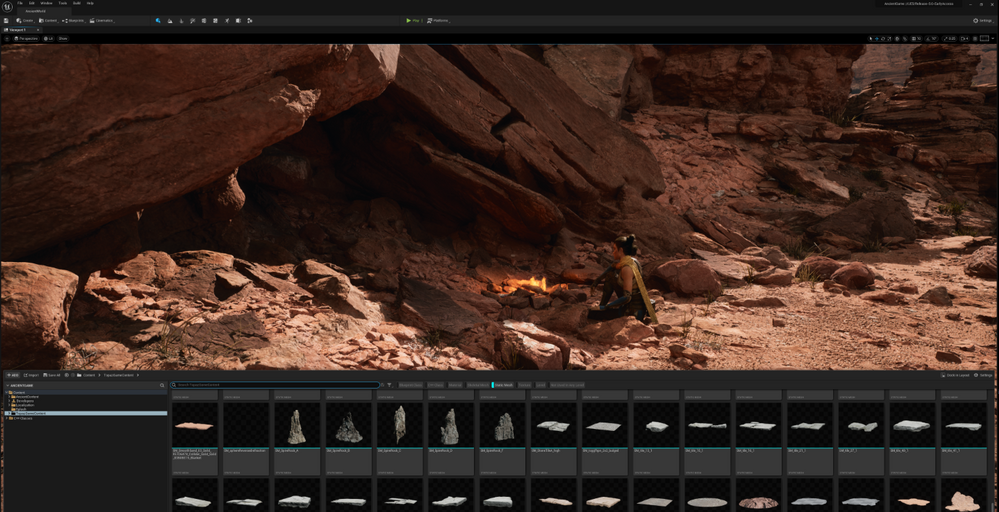Select the Developers folder in the tree

pyautogui.click(x=24, y=401)
